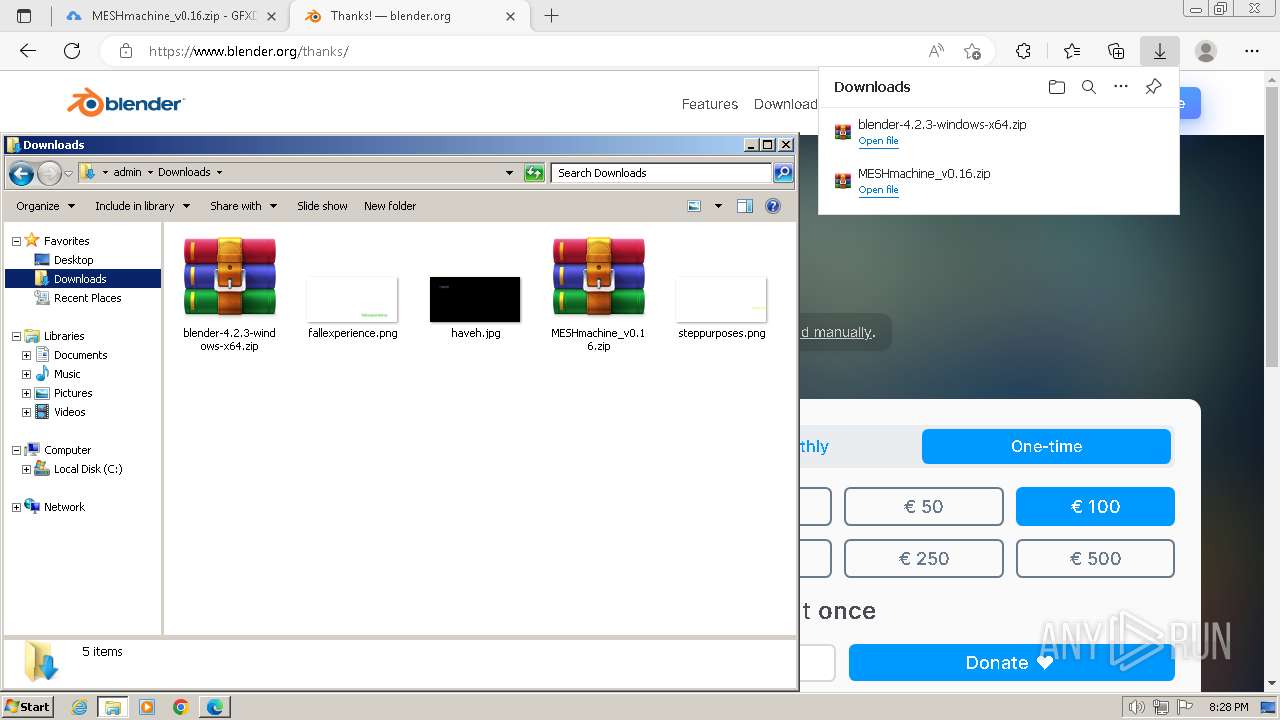Click Slide show in Explorer toolbar
Viewport: 1280px width, 720px height.
322,206
